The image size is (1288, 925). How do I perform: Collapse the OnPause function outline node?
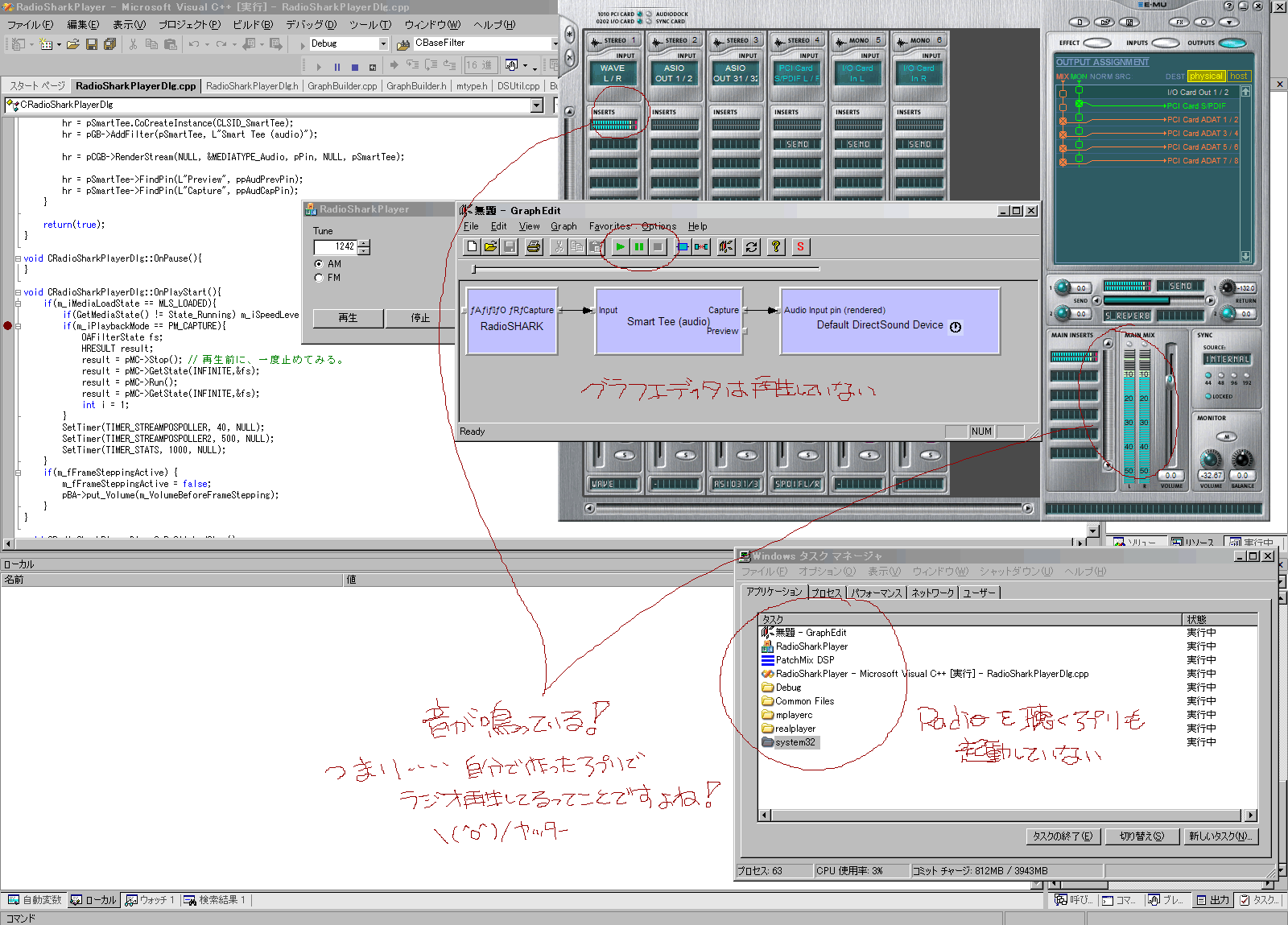tap(18, 258)
